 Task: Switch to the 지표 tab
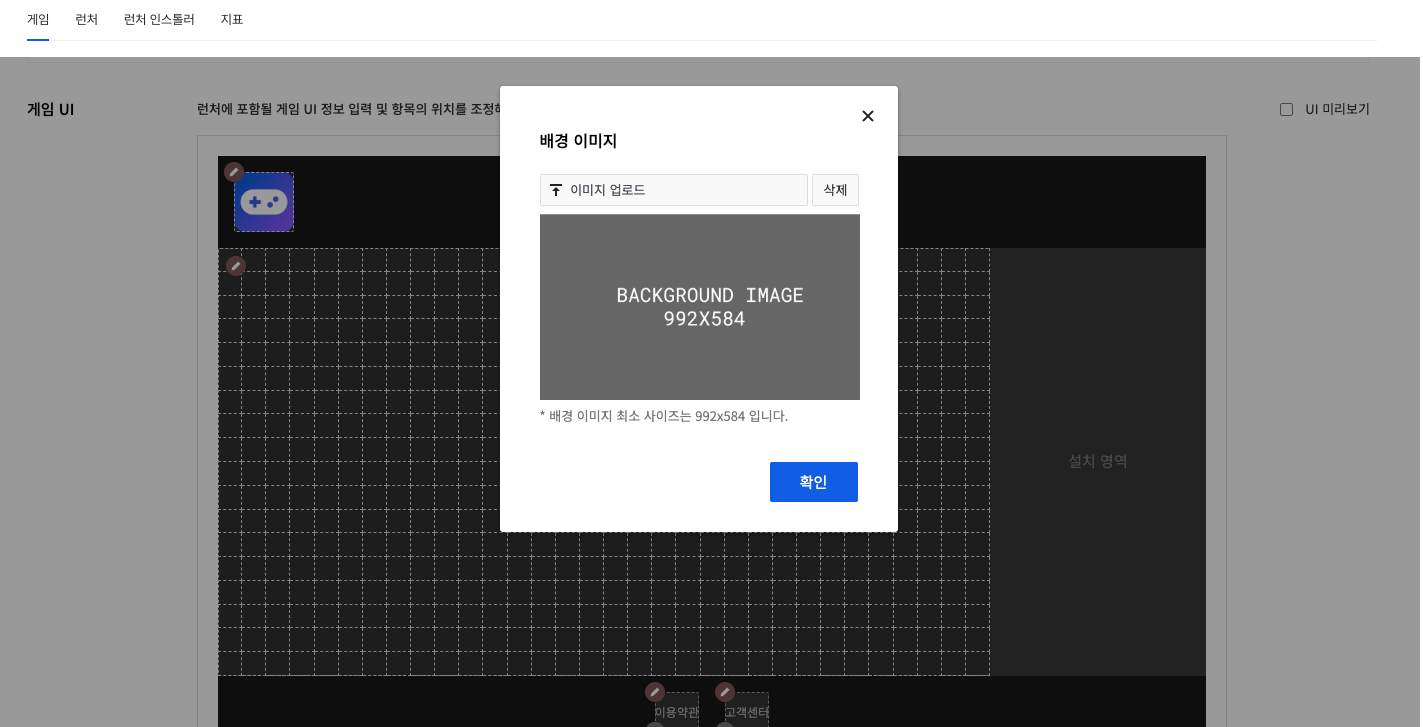pos(232,19)
